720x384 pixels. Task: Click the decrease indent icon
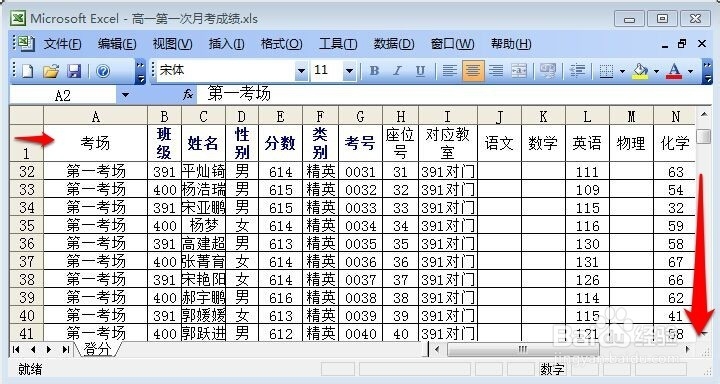coord(577,71)
